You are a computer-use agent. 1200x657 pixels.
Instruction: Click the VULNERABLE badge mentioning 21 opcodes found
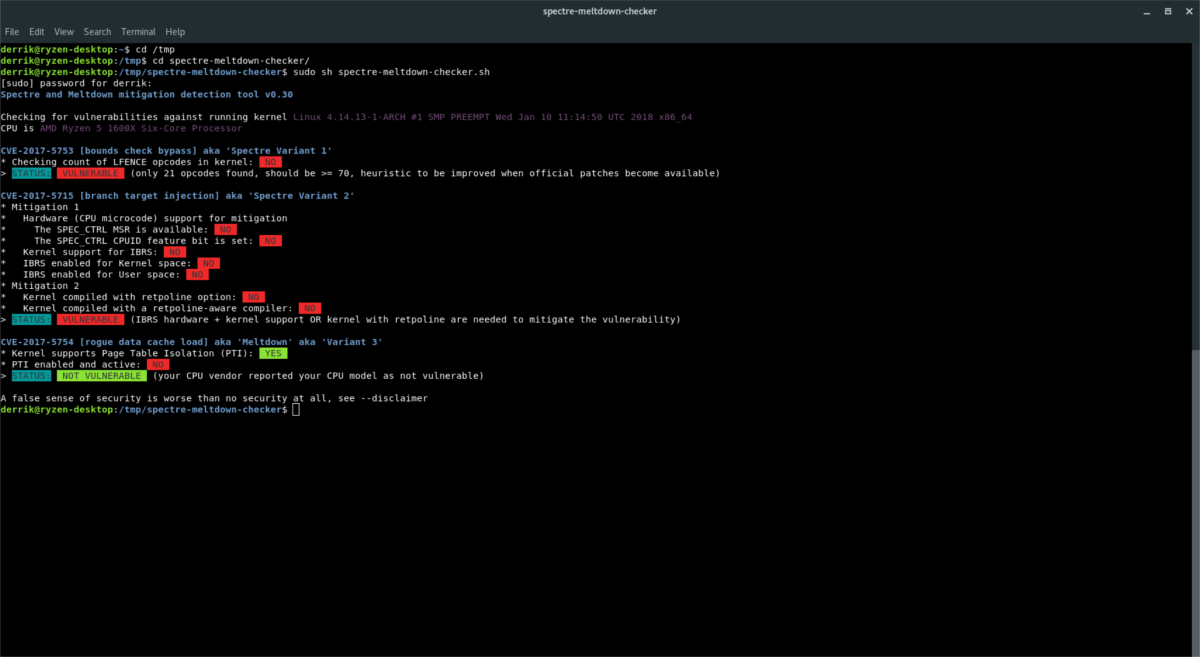(90, 173)
